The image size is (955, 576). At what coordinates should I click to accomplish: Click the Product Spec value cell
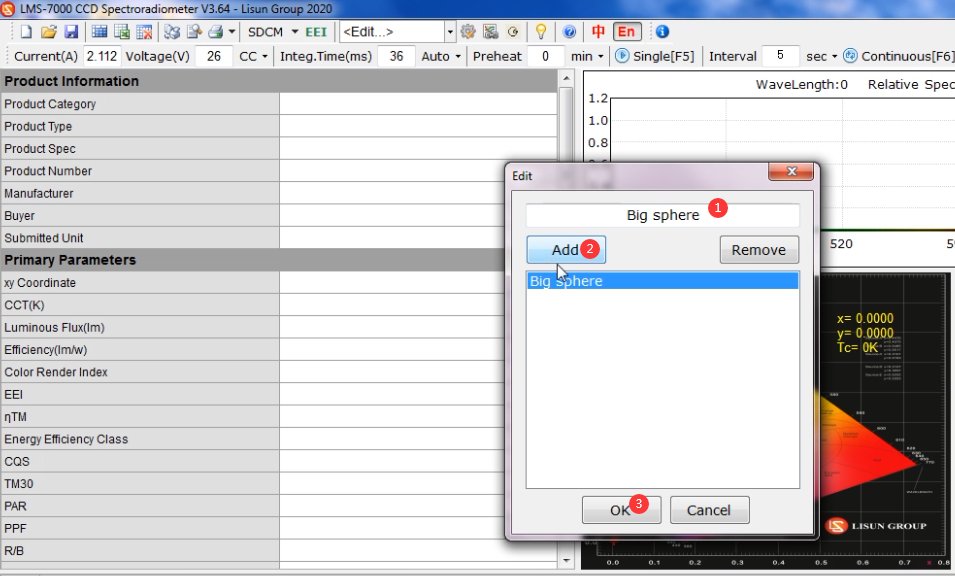[418, 149]
